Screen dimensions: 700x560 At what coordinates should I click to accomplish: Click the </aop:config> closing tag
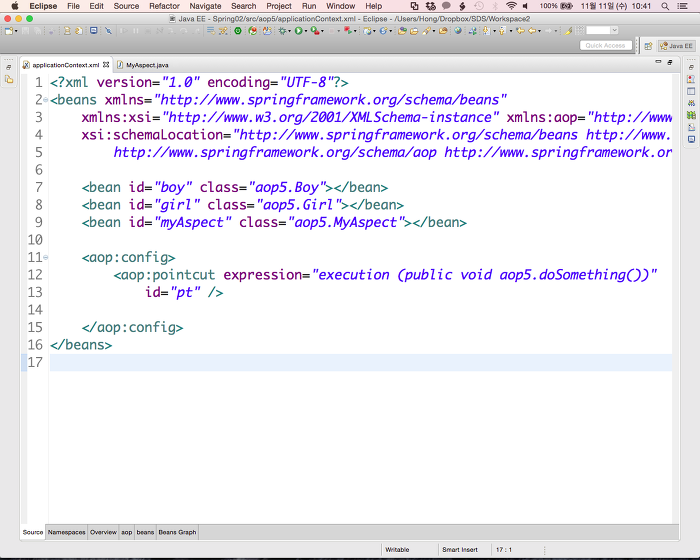point(132,327)
